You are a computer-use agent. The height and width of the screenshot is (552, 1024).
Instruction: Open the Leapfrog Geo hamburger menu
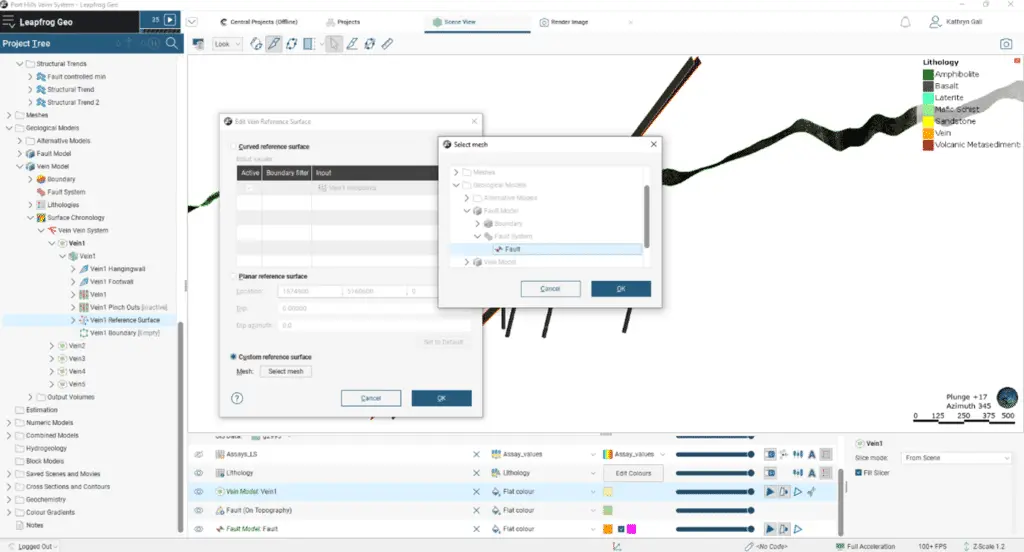8,22
